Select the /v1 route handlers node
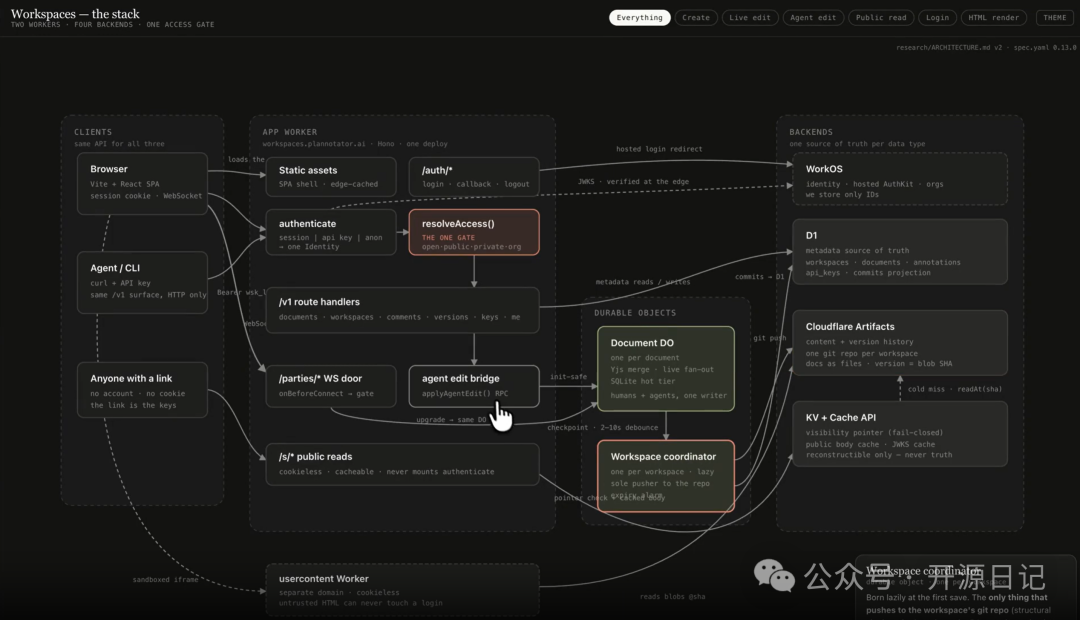This screenshot has height=620, width=1080. tap(402, 310)
